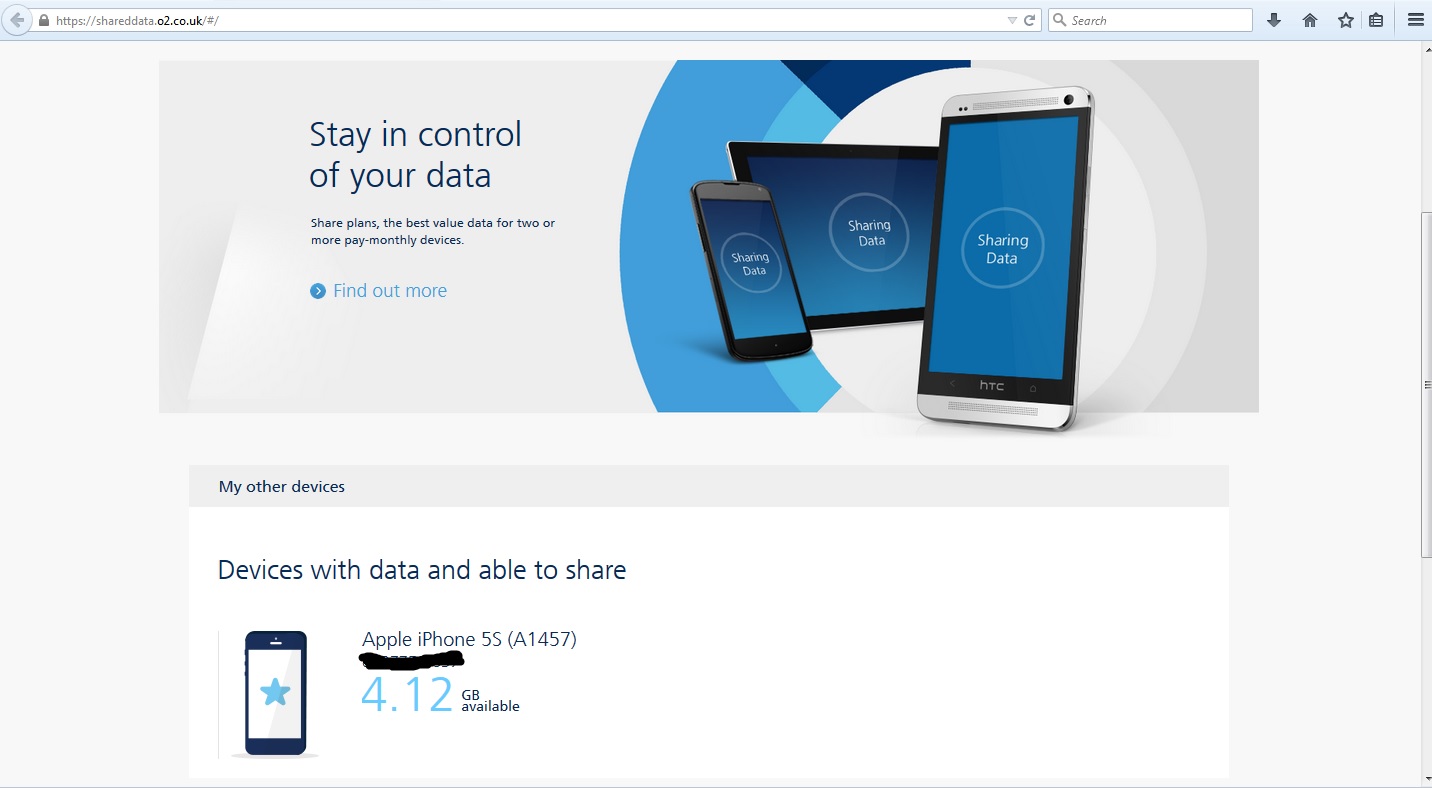The height and width of the screenshot is (788, 1432).
Task: Expand the My other devices section
Action: tap(282, 486)
